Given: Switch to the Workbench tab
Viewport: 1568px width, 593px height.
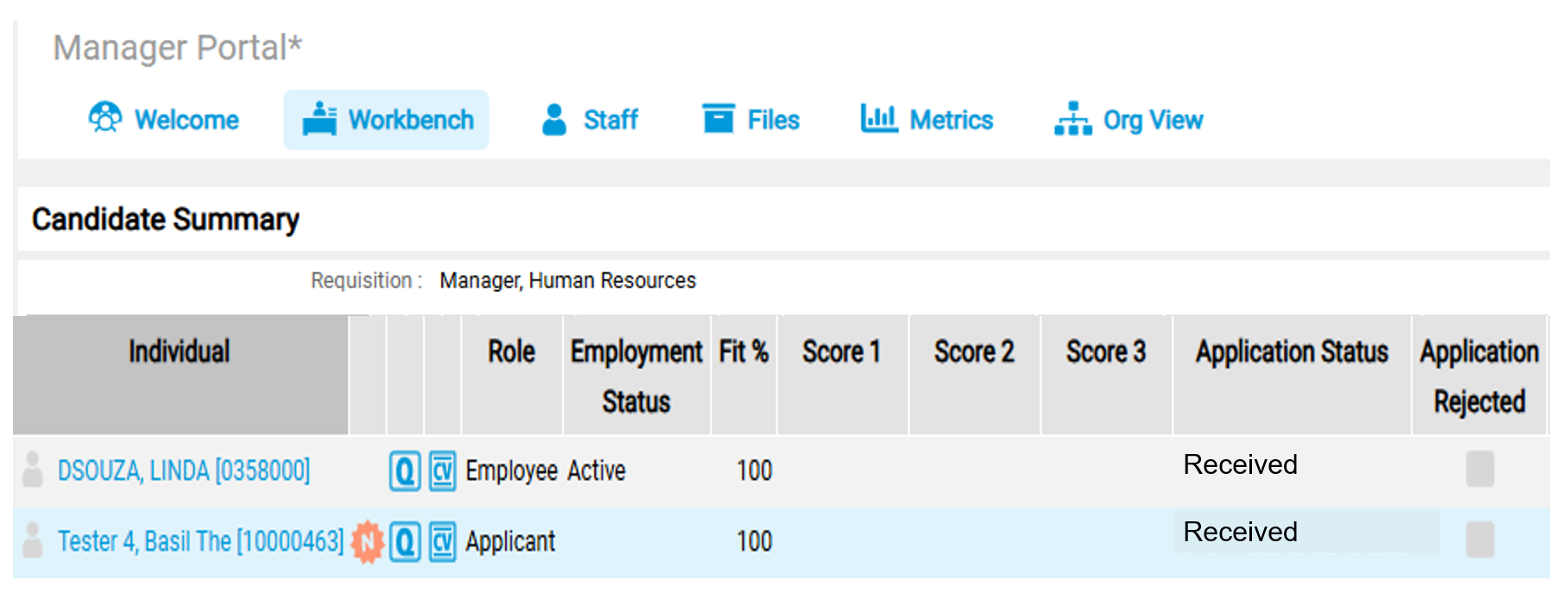Looking at the screenshot, I should [387, 119].
